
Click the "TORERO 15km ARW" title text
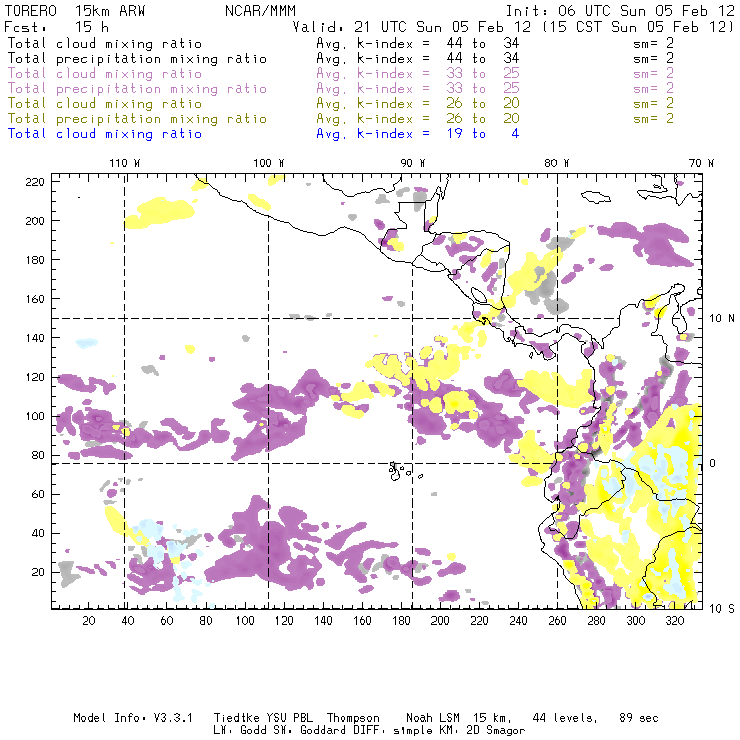[75, 11]
